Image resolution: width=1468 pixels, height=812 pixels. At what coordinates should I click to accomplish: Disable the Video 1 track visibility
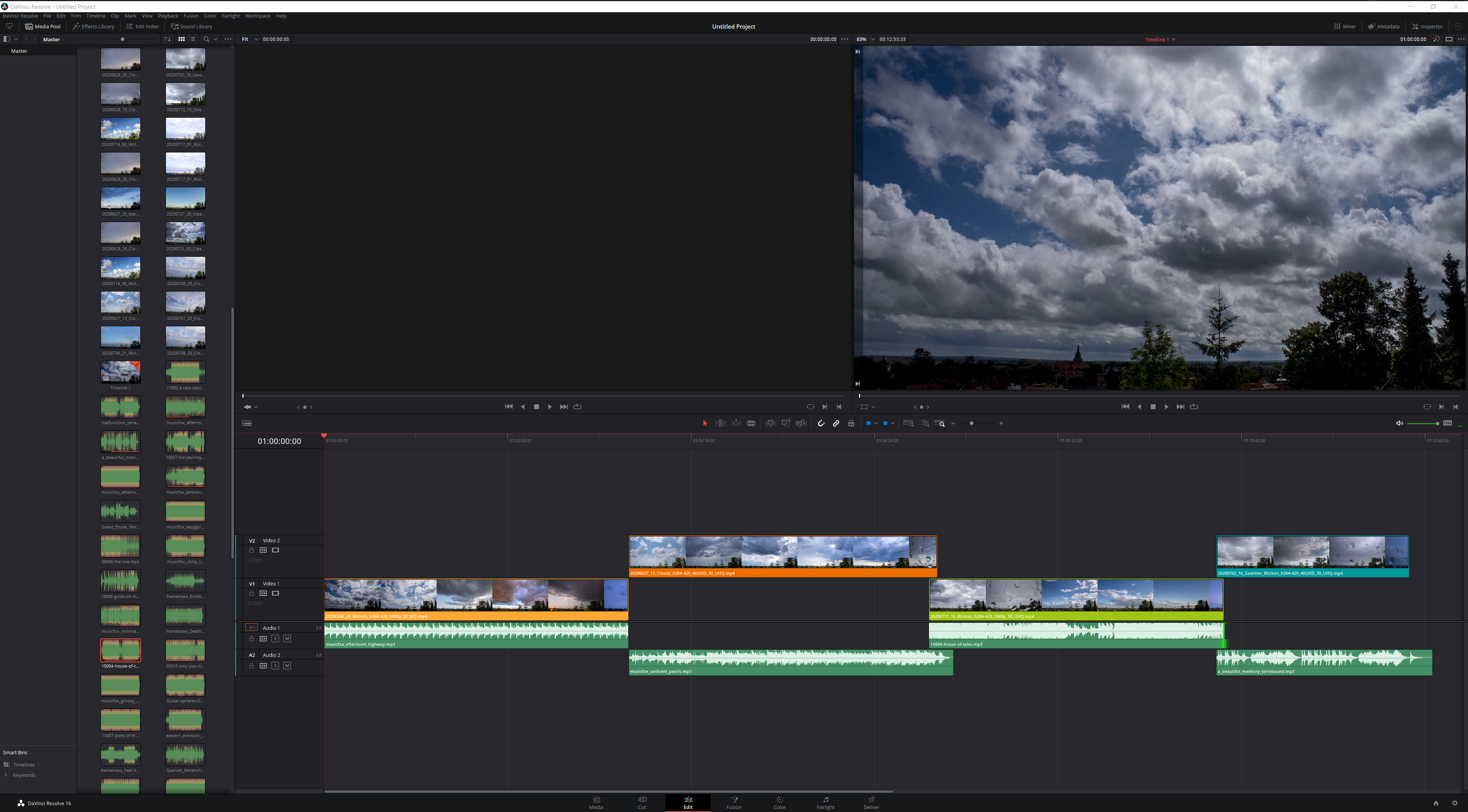pyautogui.click(x=275, y=593)
